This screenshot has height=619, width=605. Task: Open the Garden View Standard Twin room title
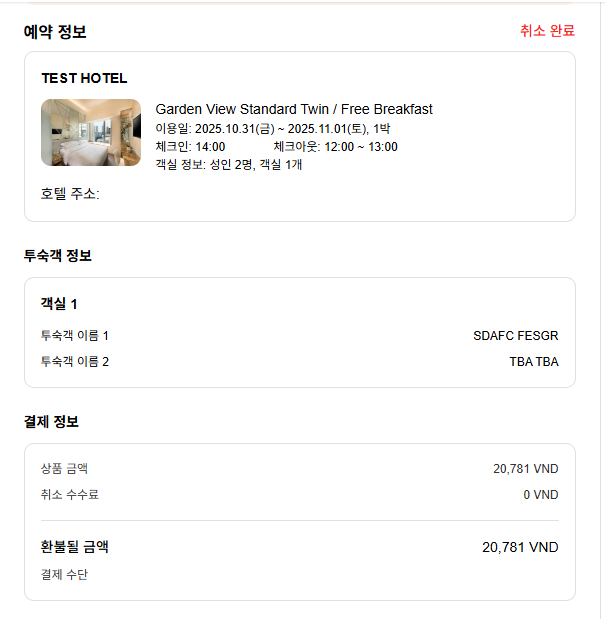(294, 109)
